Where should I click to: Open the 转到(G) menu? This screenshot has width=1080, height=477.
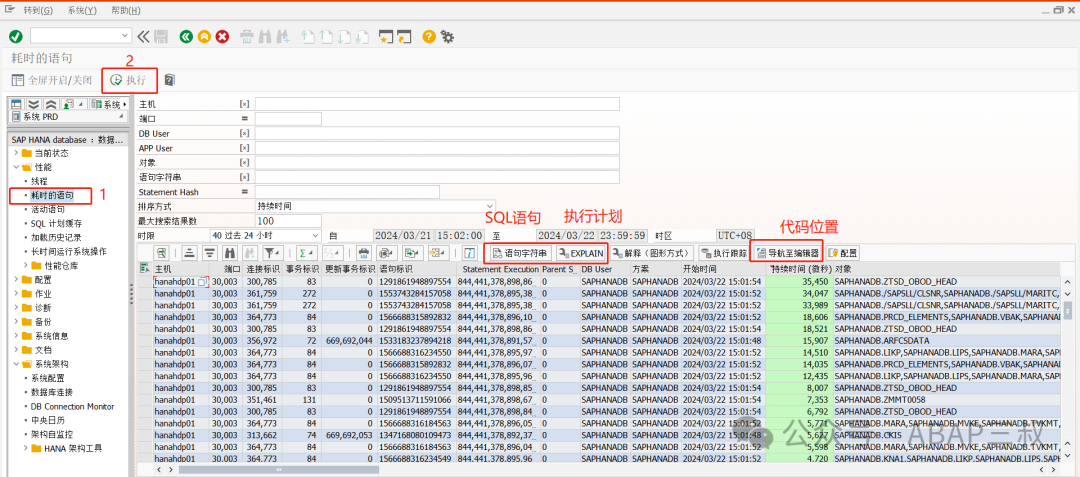pos(38,10)
